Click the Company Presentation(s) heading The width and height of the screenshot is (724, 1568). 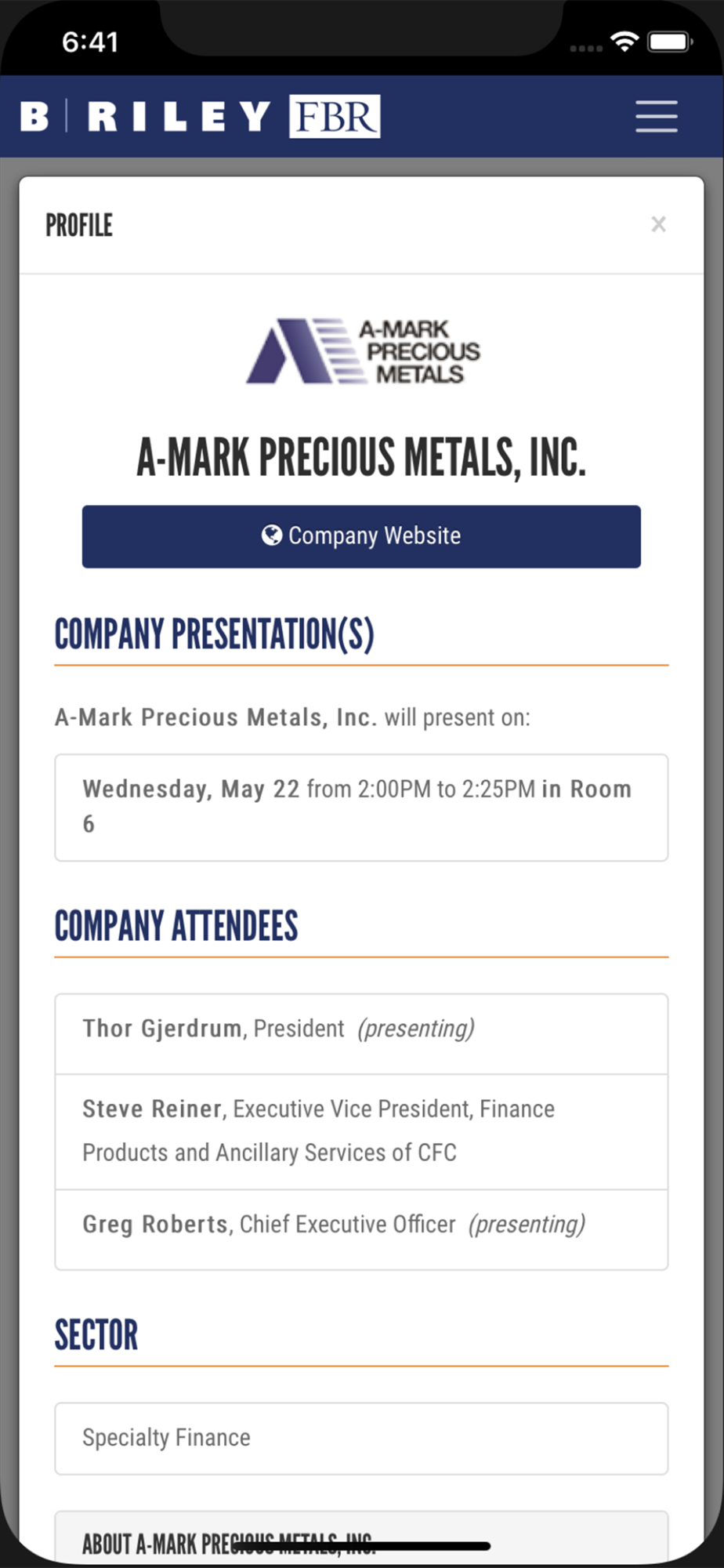tap(214, 634)
